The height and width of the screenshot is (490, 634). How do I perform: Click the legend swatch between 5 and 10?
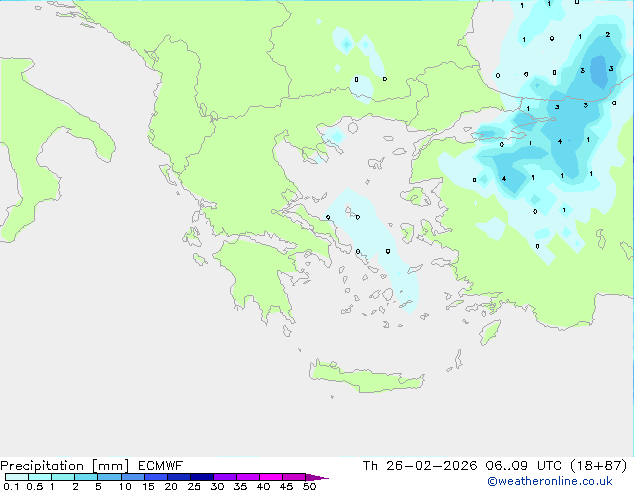[109, 477]
